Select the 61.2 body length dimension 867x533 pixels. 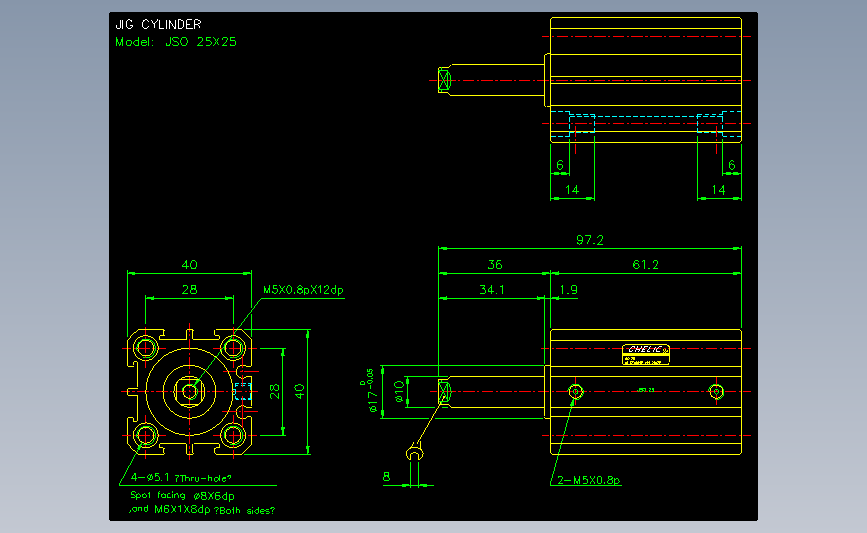tap(645, 265)
